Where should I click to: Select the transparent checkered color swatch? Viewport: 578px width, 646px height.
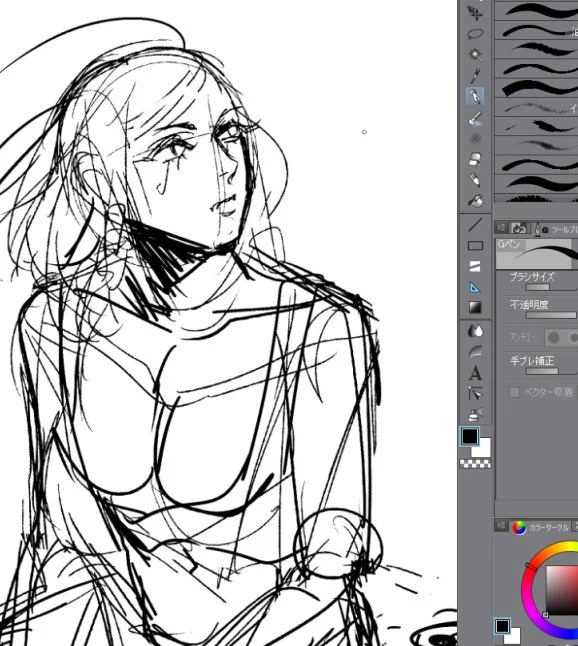click(475, 464)
